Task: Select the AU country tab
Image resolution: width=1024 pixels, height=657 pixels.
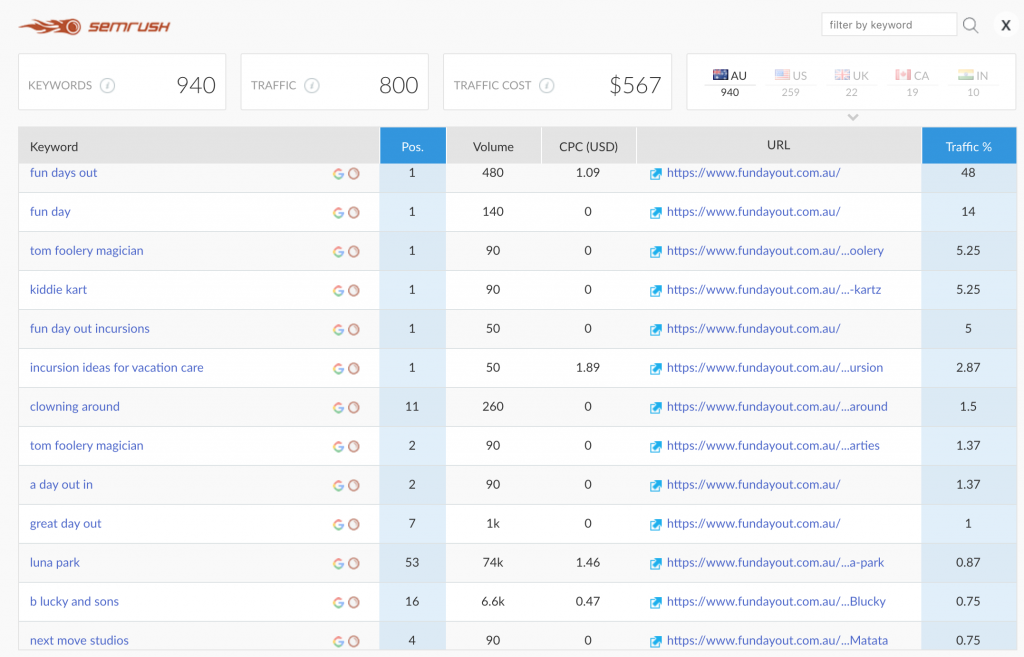Action: coord(729,83)
